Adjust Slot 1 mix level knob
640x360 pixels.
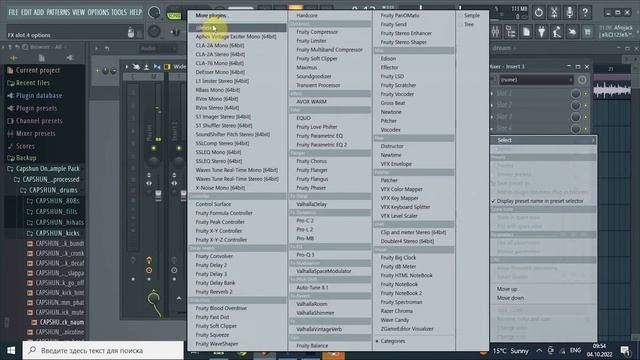coord(576,94)
